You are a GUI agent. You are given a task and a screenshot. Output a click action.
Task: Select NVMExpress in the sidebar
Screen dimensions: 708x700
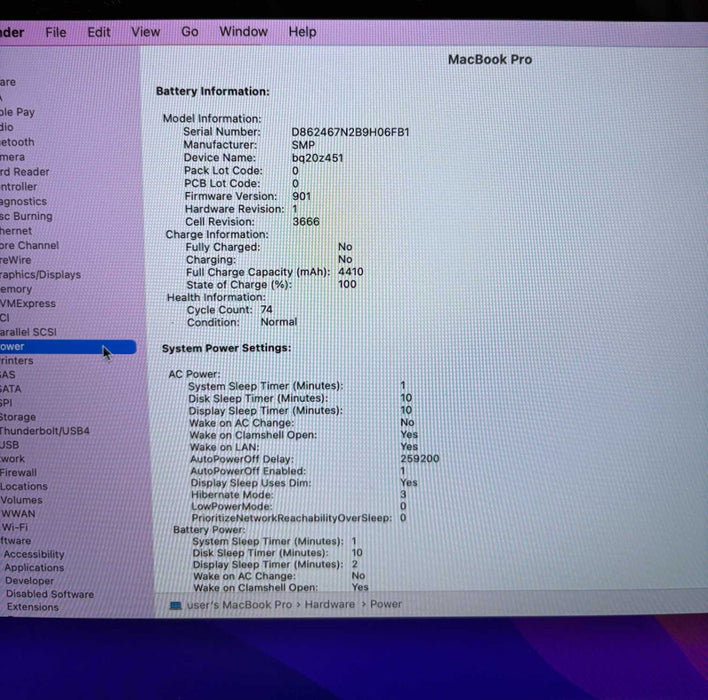coord(28,303)
